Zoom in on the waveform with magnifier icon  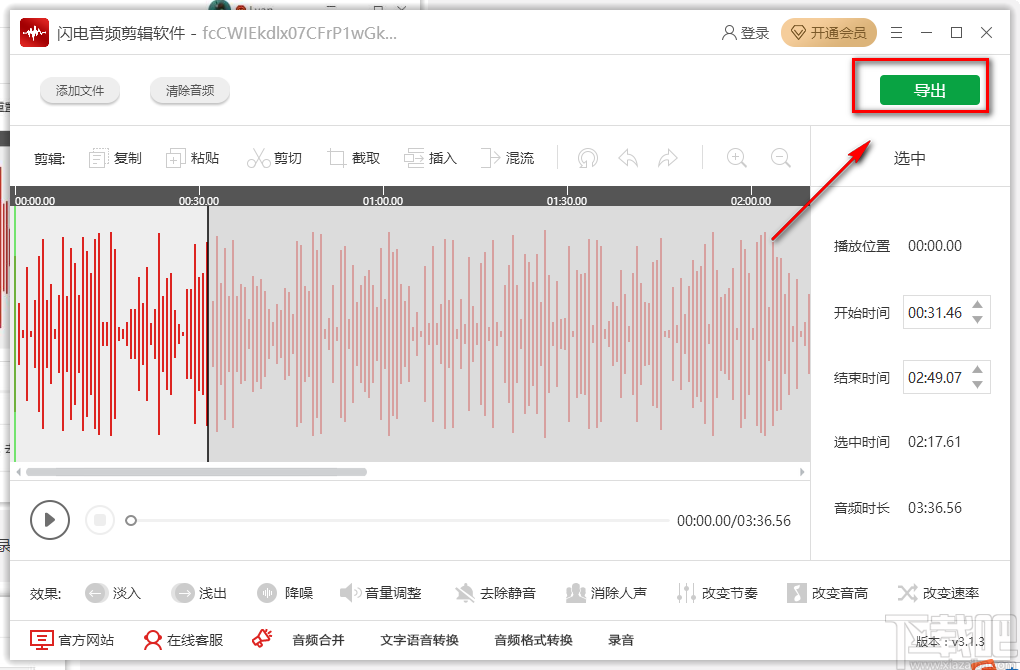pyautogui.click(x=736, y=157)
